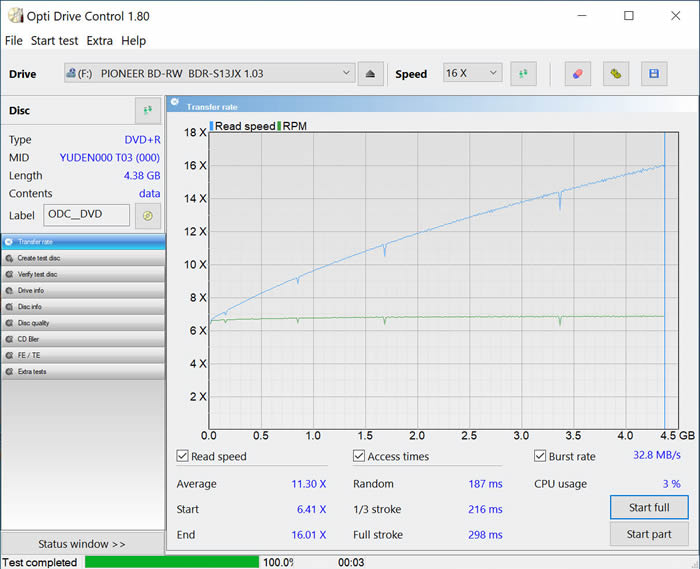Open the Start test menu

tap(55, 41)
